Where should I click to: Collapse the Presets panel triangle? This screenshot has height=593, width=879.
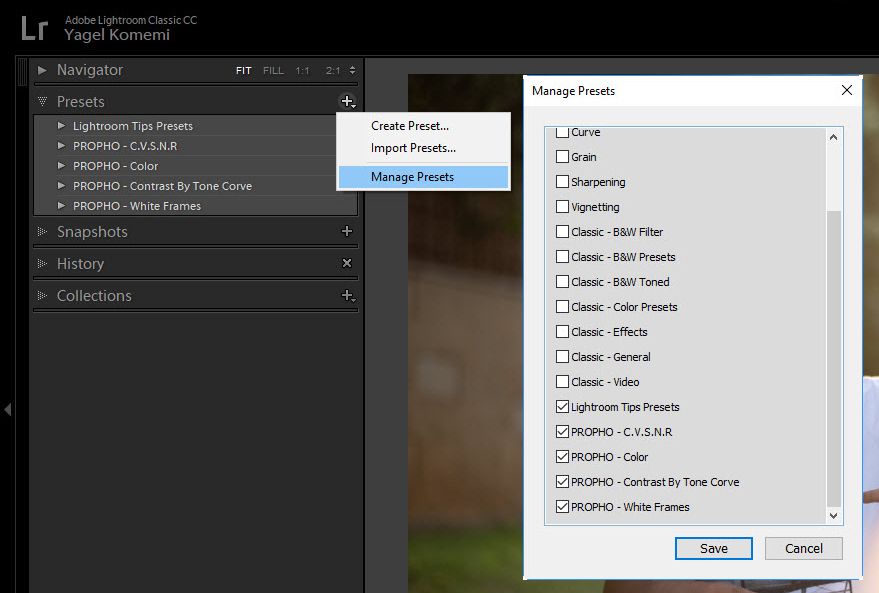[x=42, y=101]
